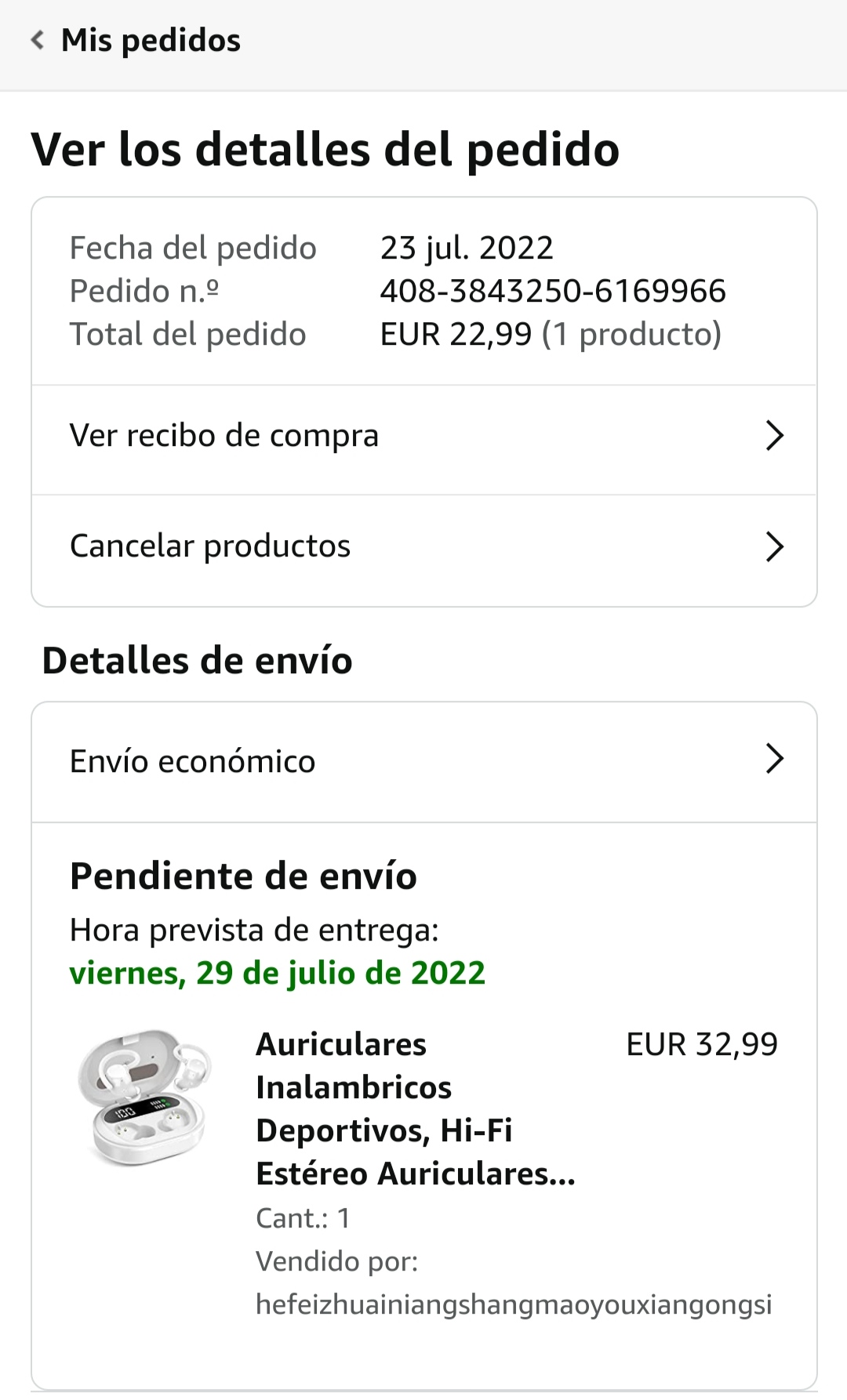Select order number 408-3843250-6169966
The width and height of the screenshot is (847, 1400).
tap(553, 291)
